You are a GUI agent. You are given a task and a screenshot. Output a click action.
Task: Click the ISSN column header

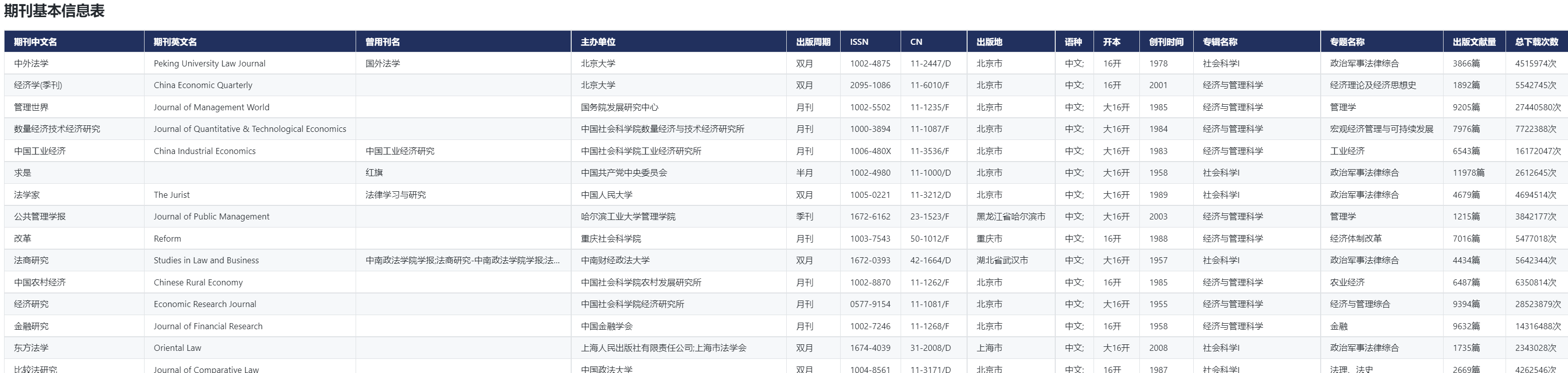click(870, 41)
